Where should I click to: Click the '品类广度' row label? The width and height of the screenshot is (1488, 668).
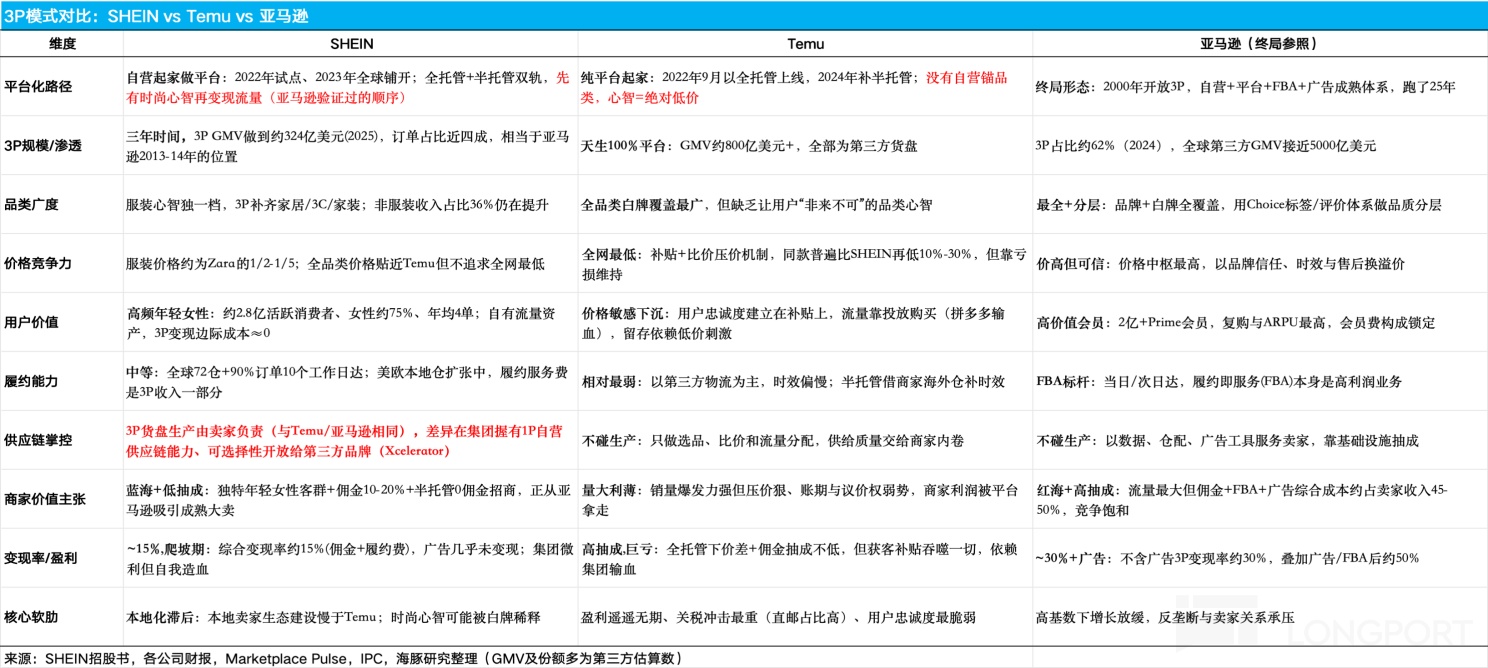pyautogui.click(x=31, y=204)
